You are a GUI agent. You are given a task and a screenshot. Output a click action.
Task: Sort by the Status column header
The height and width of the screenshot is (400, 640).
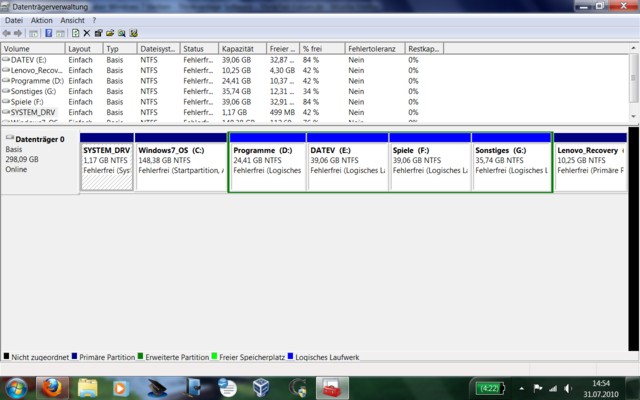(199, 49)
